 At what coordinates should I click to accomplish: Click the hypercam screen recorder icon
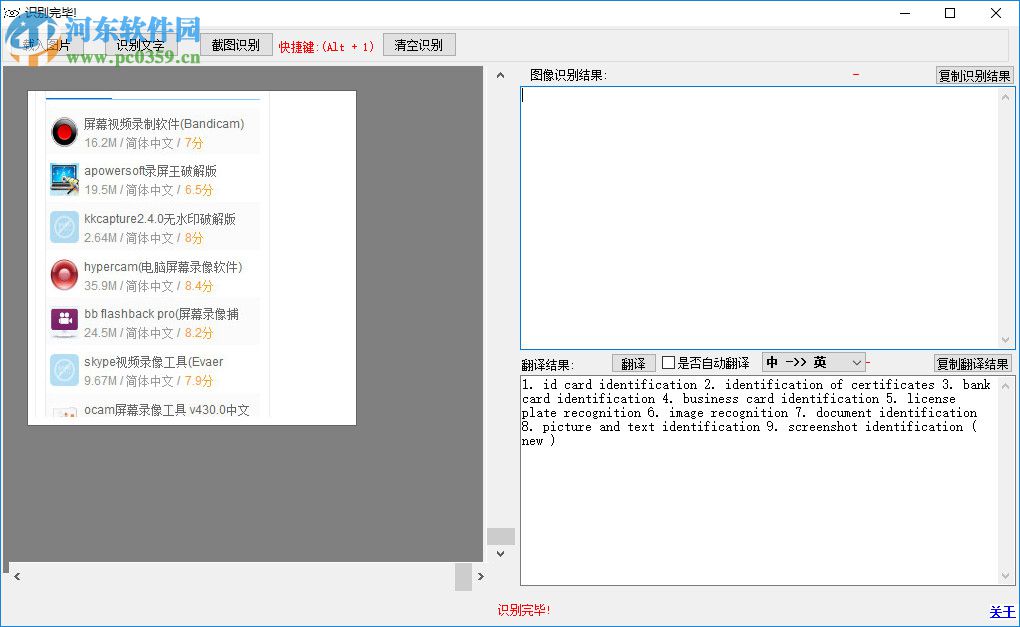pyautogui.click(x=64, y=274)
